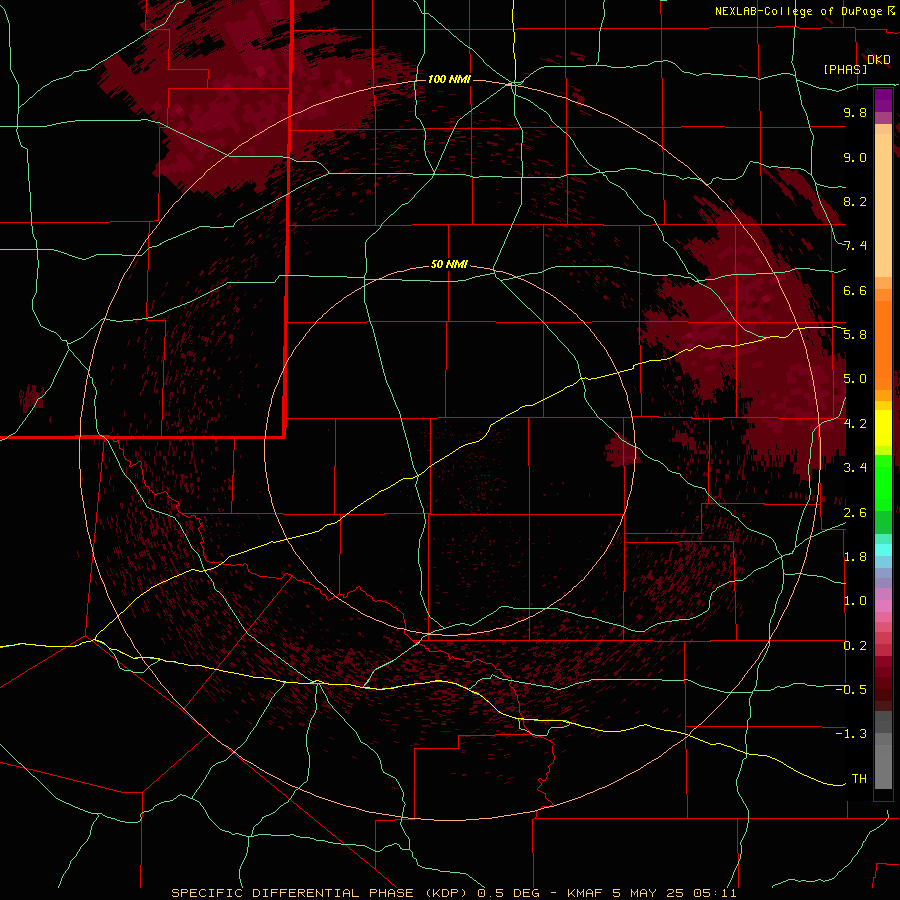Pick the yellow segment of the color bar
This screenshot has height=900, width=900.
883,428
